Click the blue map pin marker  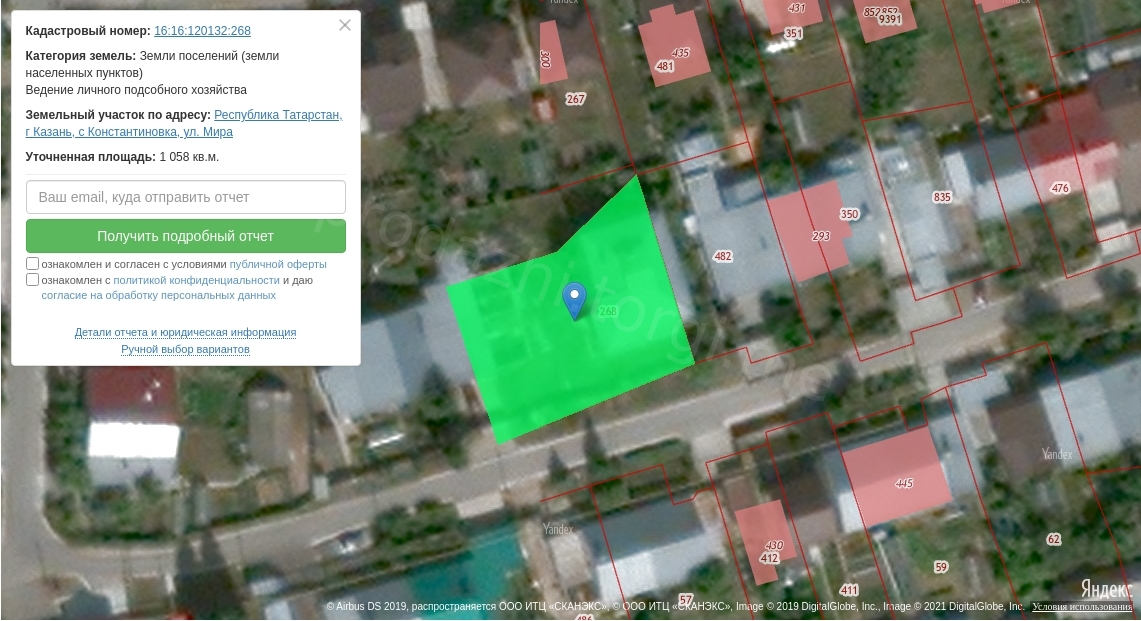(574, 299)
